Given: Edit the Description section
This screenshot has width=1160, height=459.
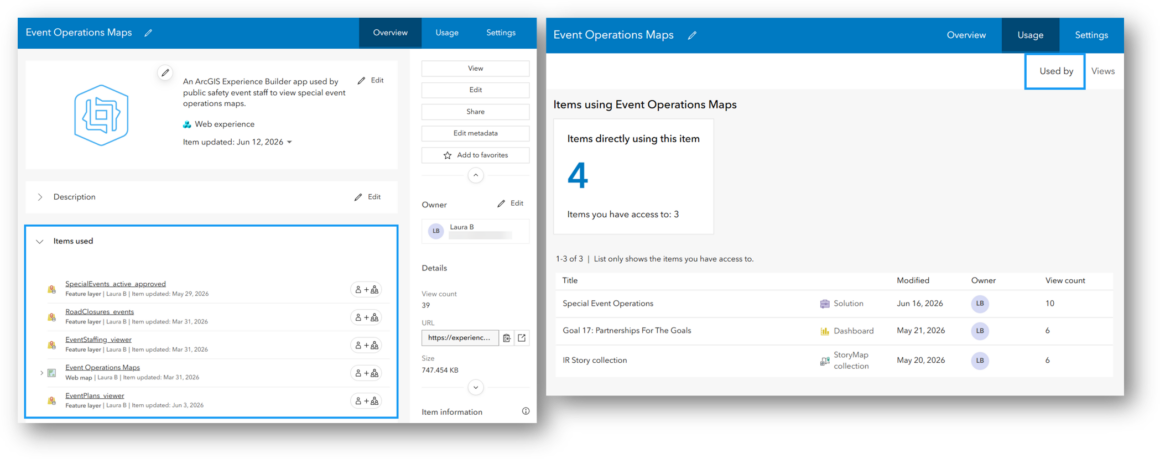Looking at the screenshot, I should (x=367, y=197).
